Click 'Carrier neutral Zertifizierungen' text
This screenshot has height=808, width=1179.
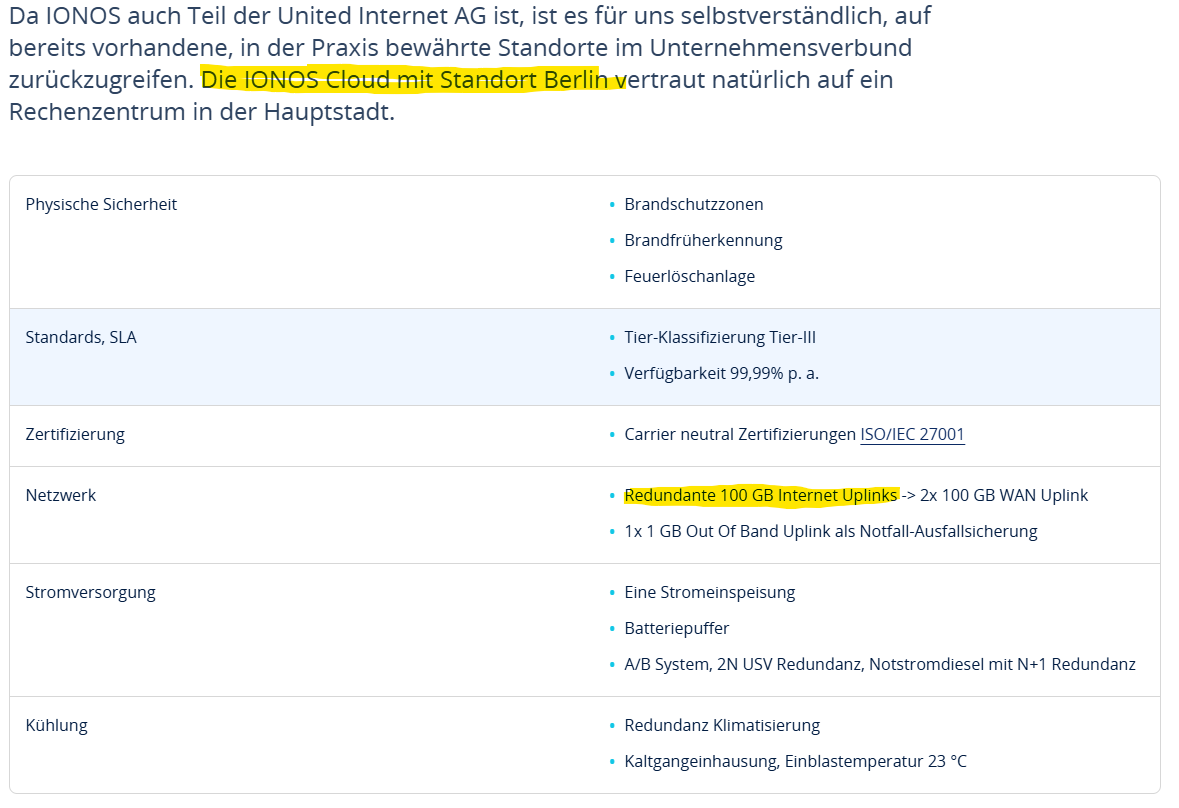740,434
